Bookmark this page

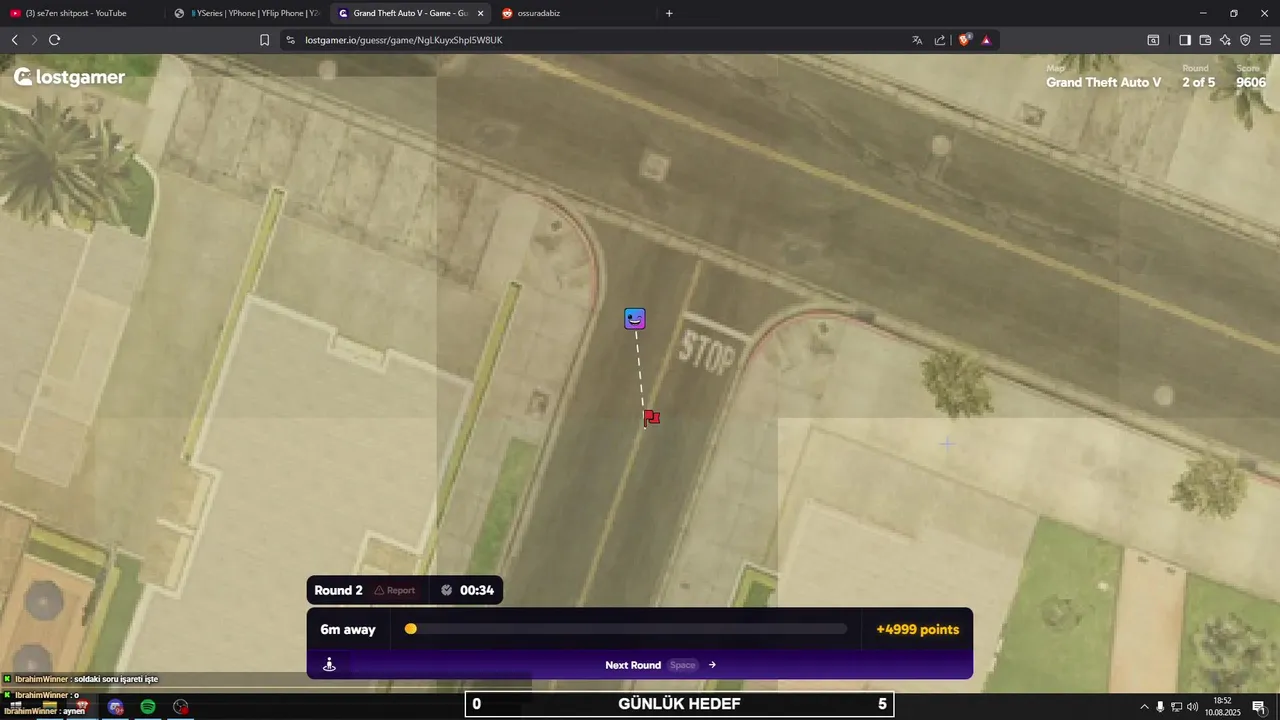point(264,40)
